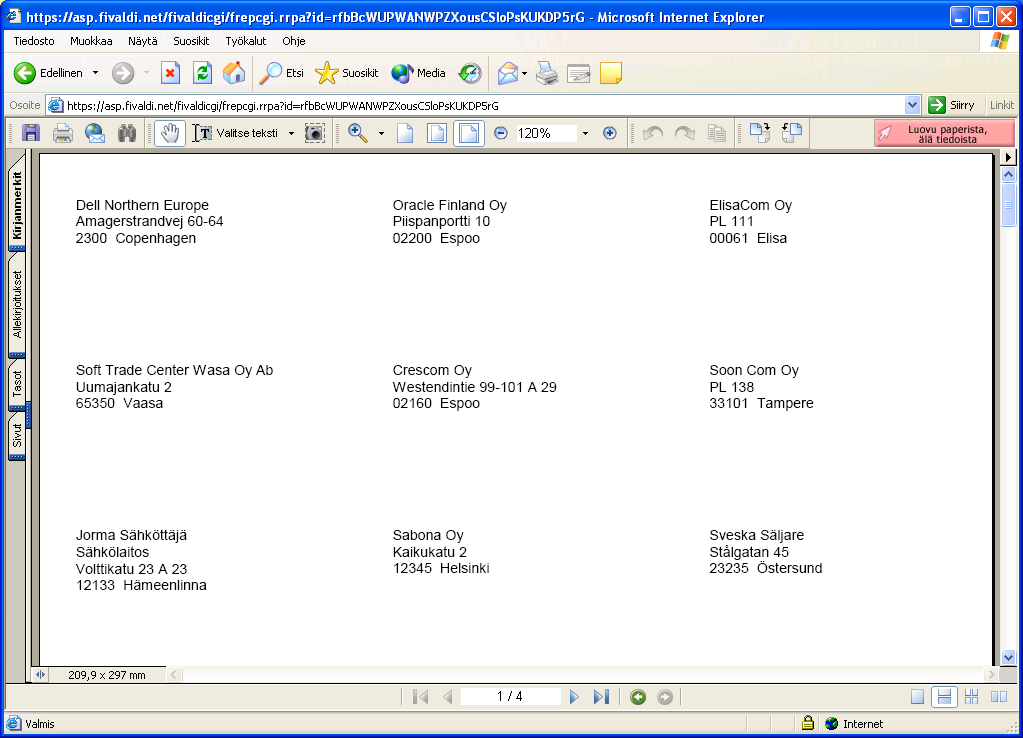The height and width of the screenshot is (738, 1023).
Task: Zoom out with the minus button
Action: [x=500, y=133]
